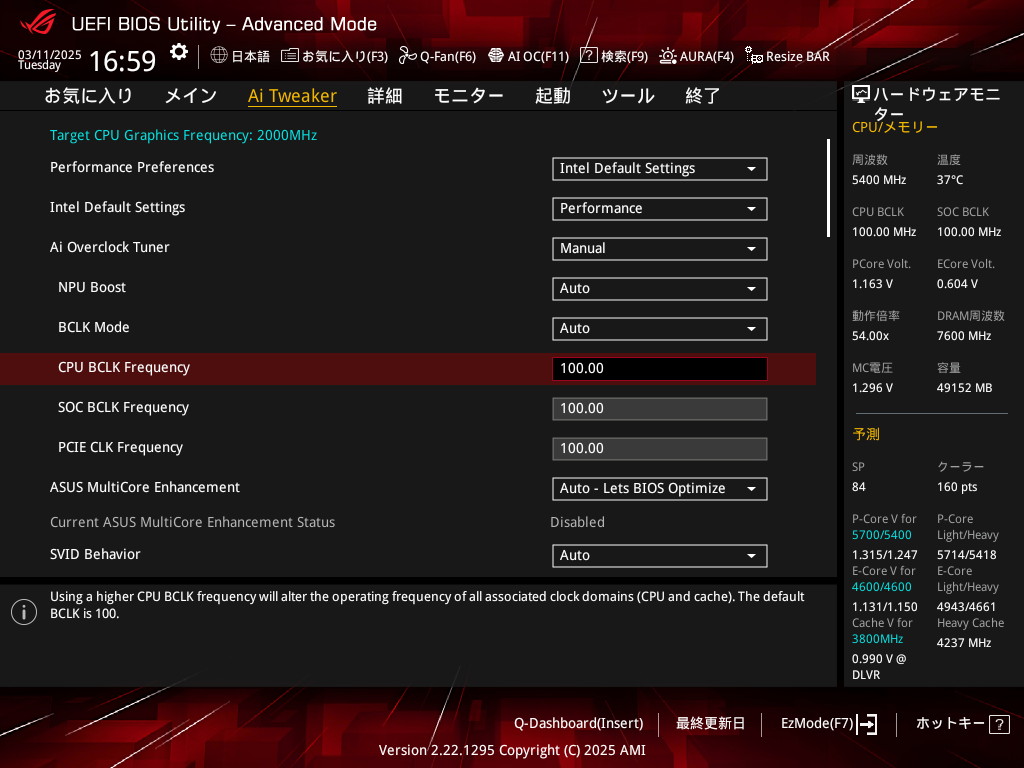Click the search question-mark icon
Image resolution: width=1024 pixels, height=768 pixels.
588,56
